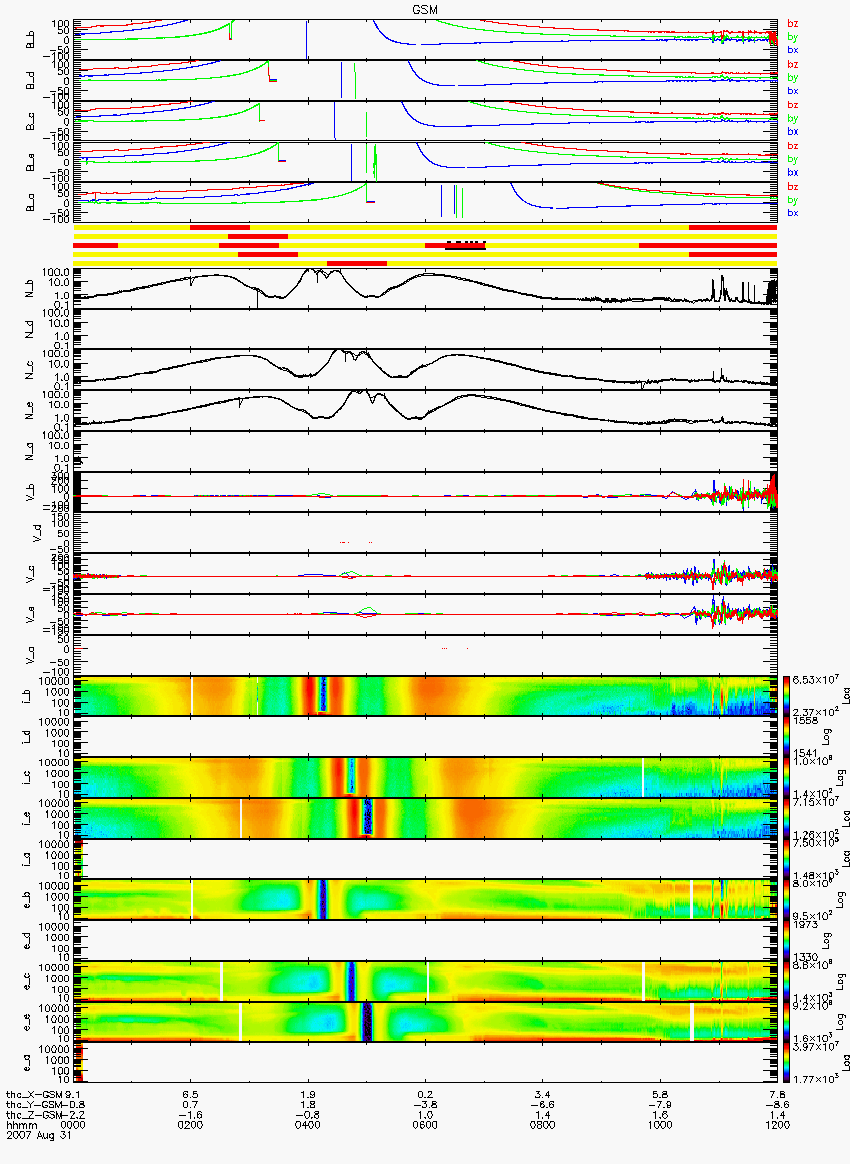Select the B_d panel axis label

(30, 80)
